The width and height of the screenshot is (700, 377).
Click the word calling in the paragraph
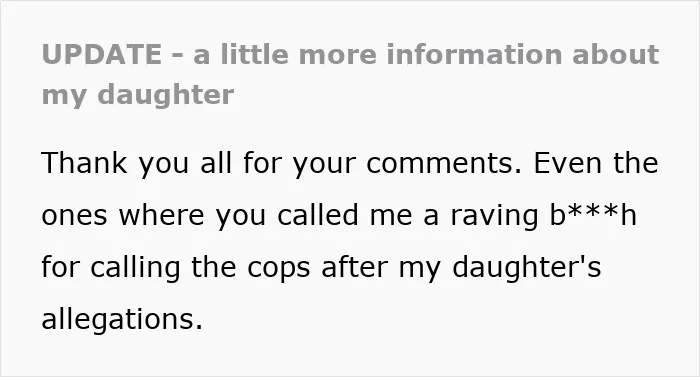coord(135,268)
